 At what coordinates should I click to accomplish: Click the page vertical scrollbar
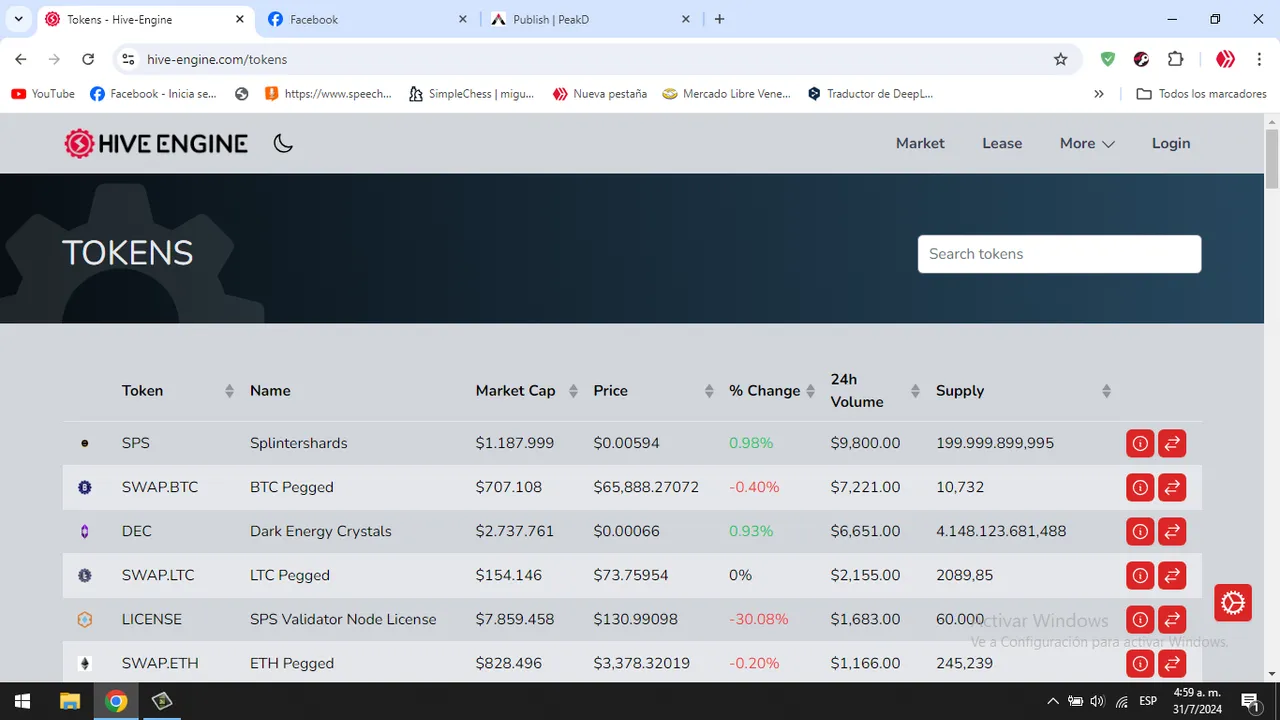(x=1272, y=158)
